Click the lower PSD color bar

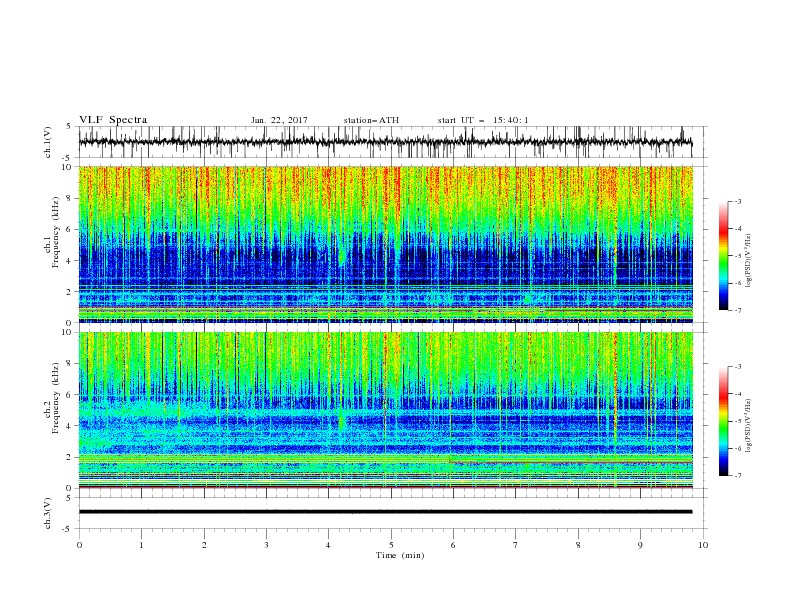click(723, 421)
